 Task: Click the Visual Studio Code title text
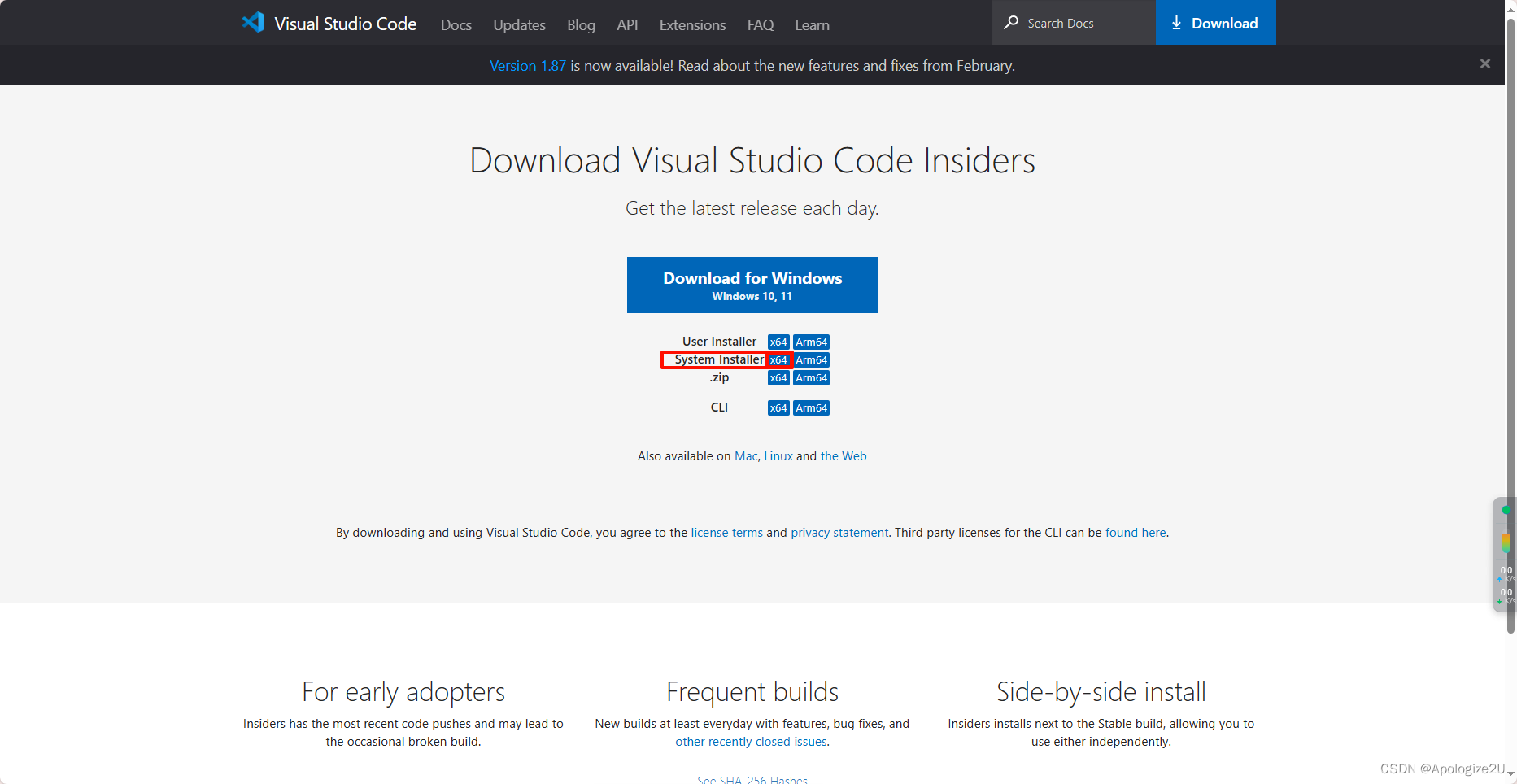pyautogui.click(x=345, y=24)
